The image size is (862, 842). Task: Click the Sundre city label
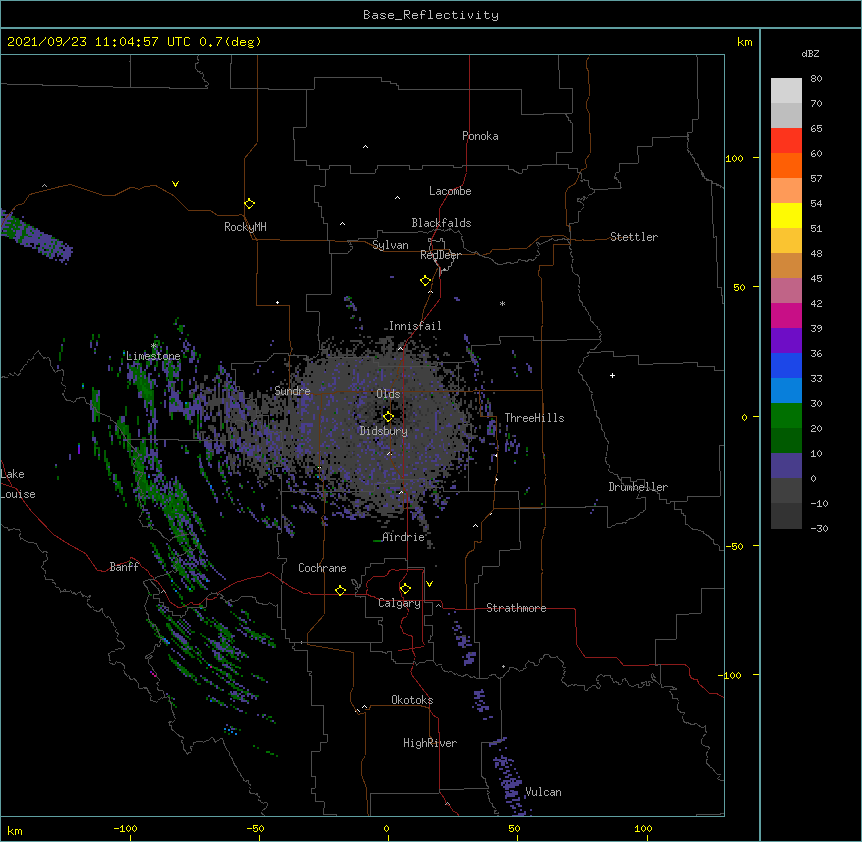[292, 391]
